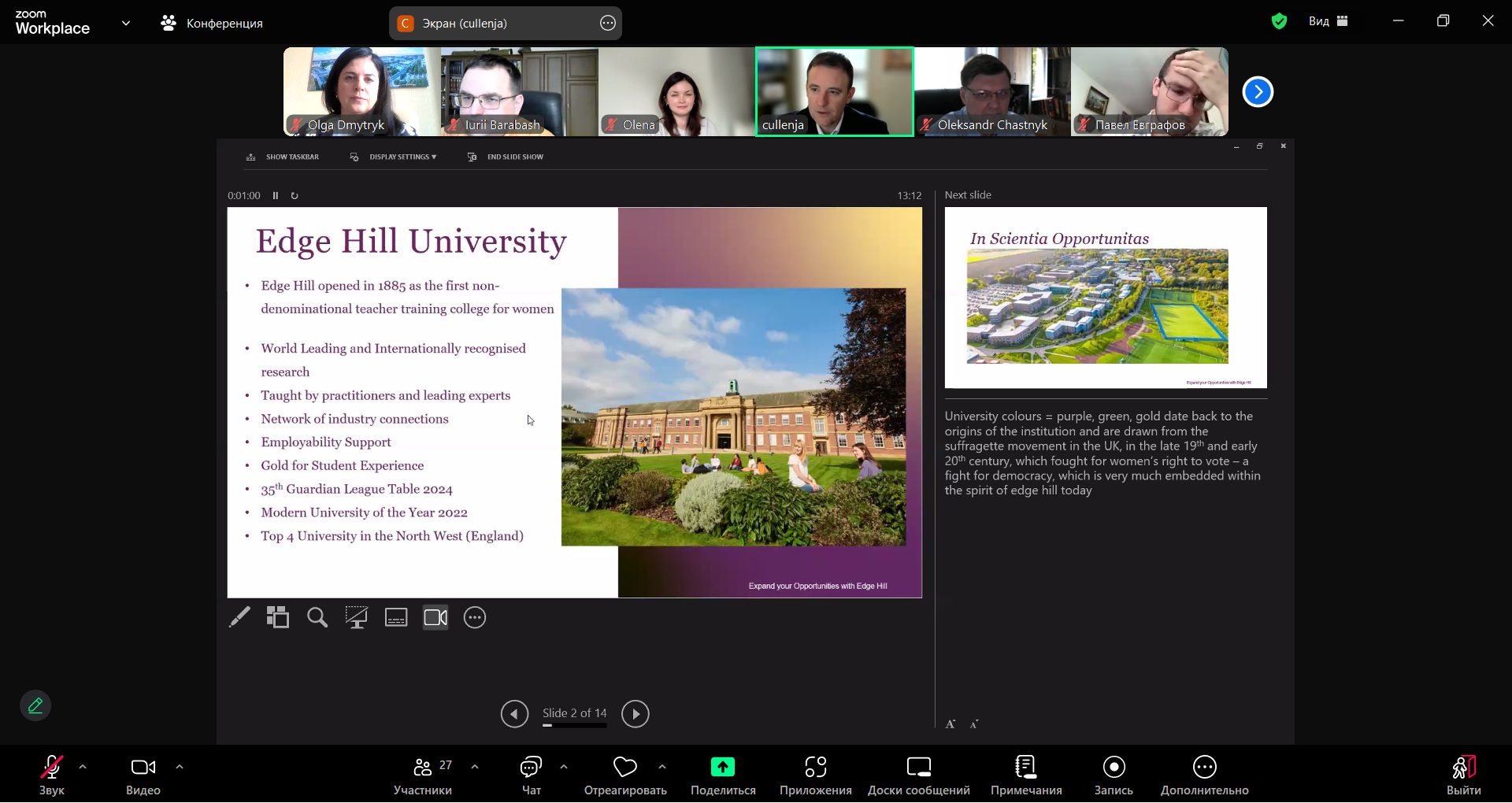Open the Chat panel

point(532,768)
